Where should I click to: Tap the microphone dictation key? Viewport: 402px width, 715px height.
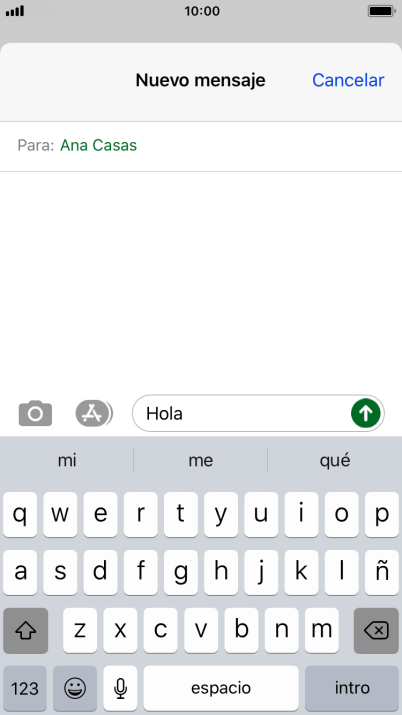pyautogui.click(x=120, y=688)
